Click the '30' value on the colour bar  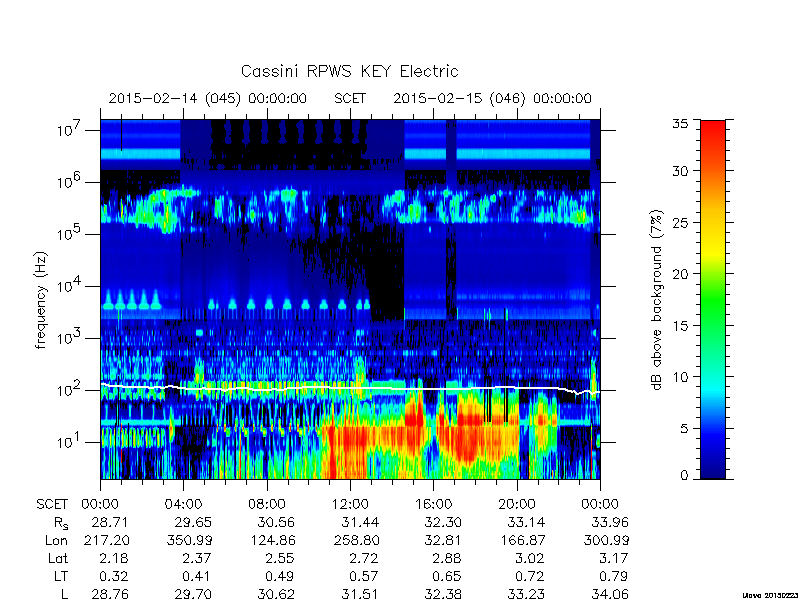680,171
